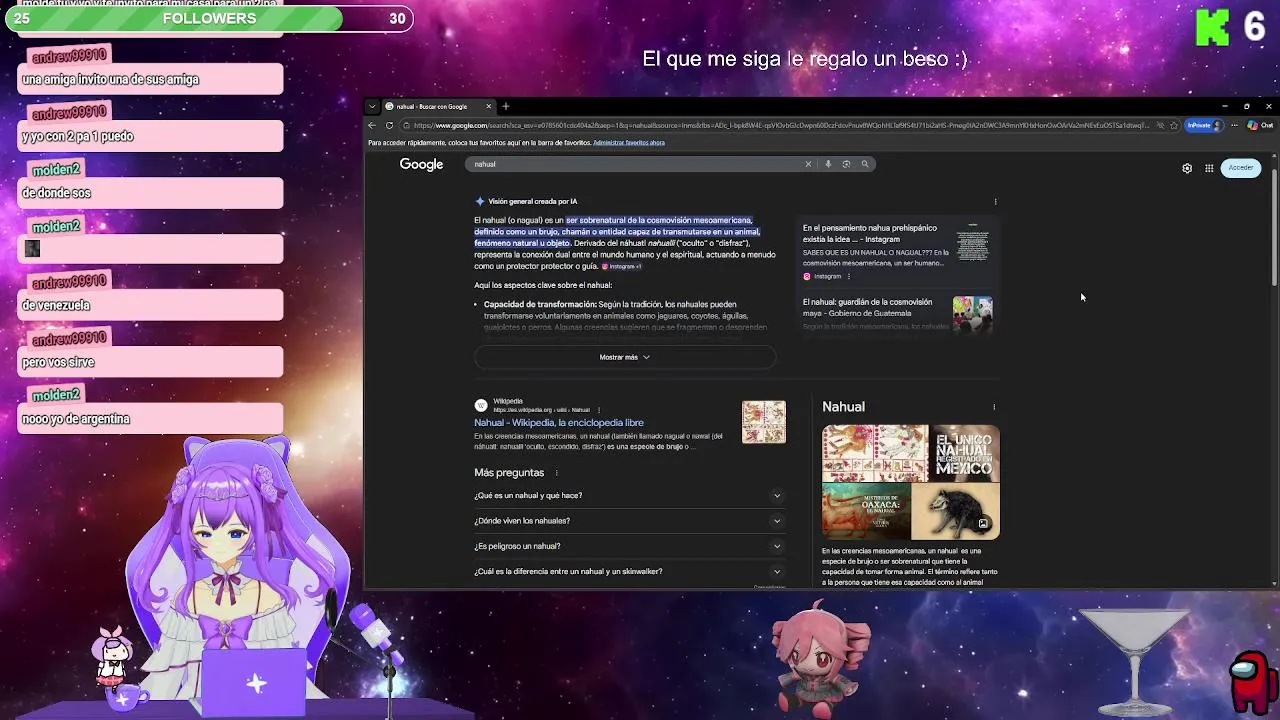Open more images icon on creature picture
The height and width of the screenshot is (720, 1280).
[x=983, y=524]
